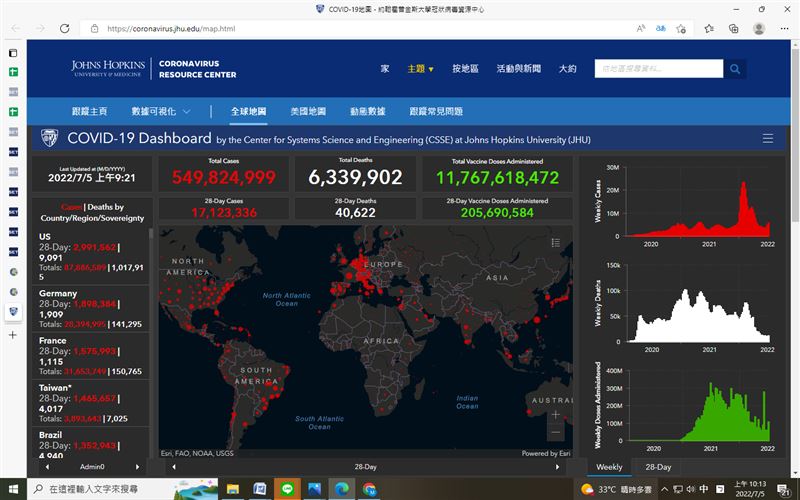Zoom in on the map with plus
The height and width of the screenshot is (500, 800).
click(x=556, y=415)
